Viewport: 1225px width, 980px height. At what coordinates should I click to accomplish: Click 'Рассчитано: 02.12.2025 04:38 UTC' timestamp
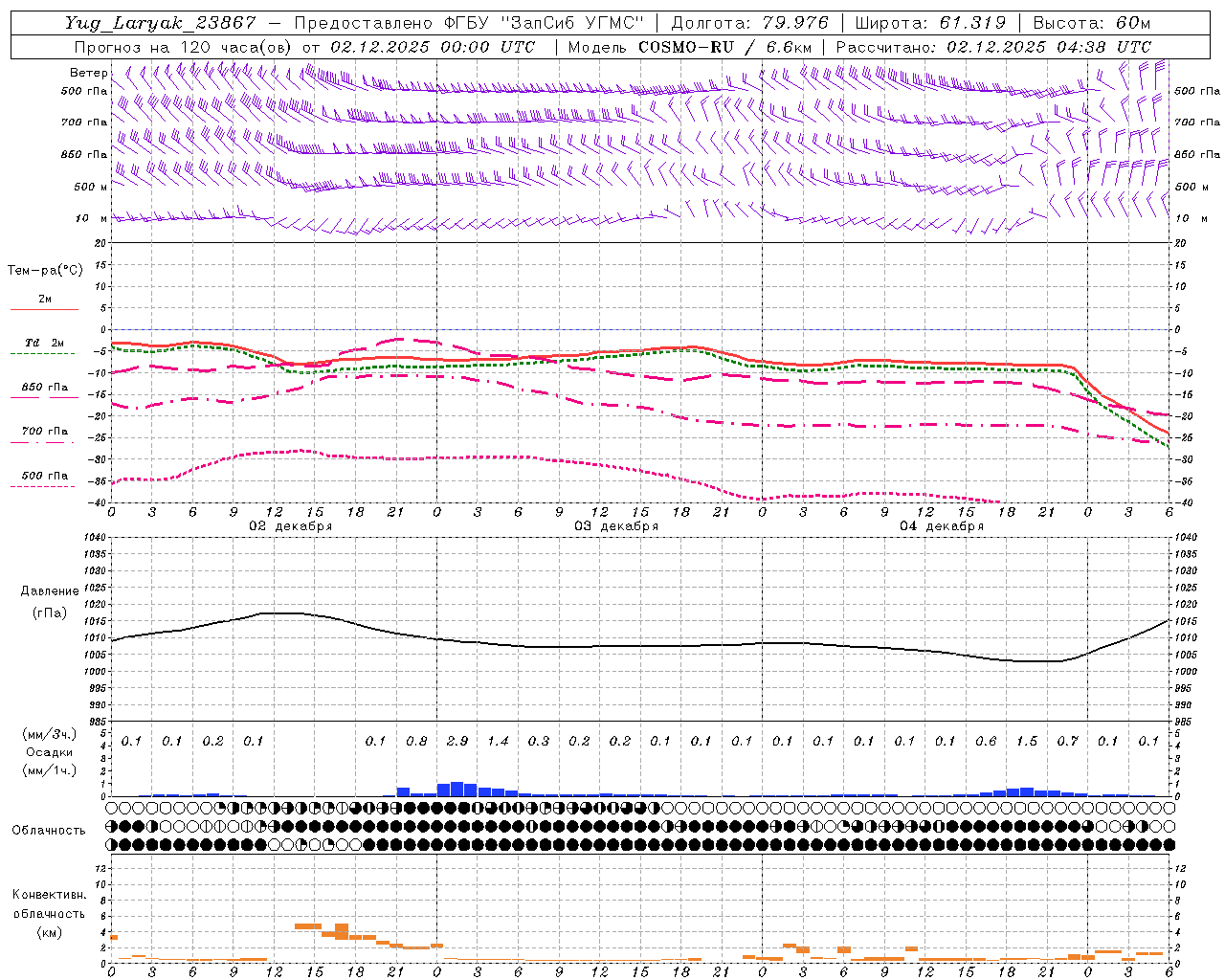point(992,47)
